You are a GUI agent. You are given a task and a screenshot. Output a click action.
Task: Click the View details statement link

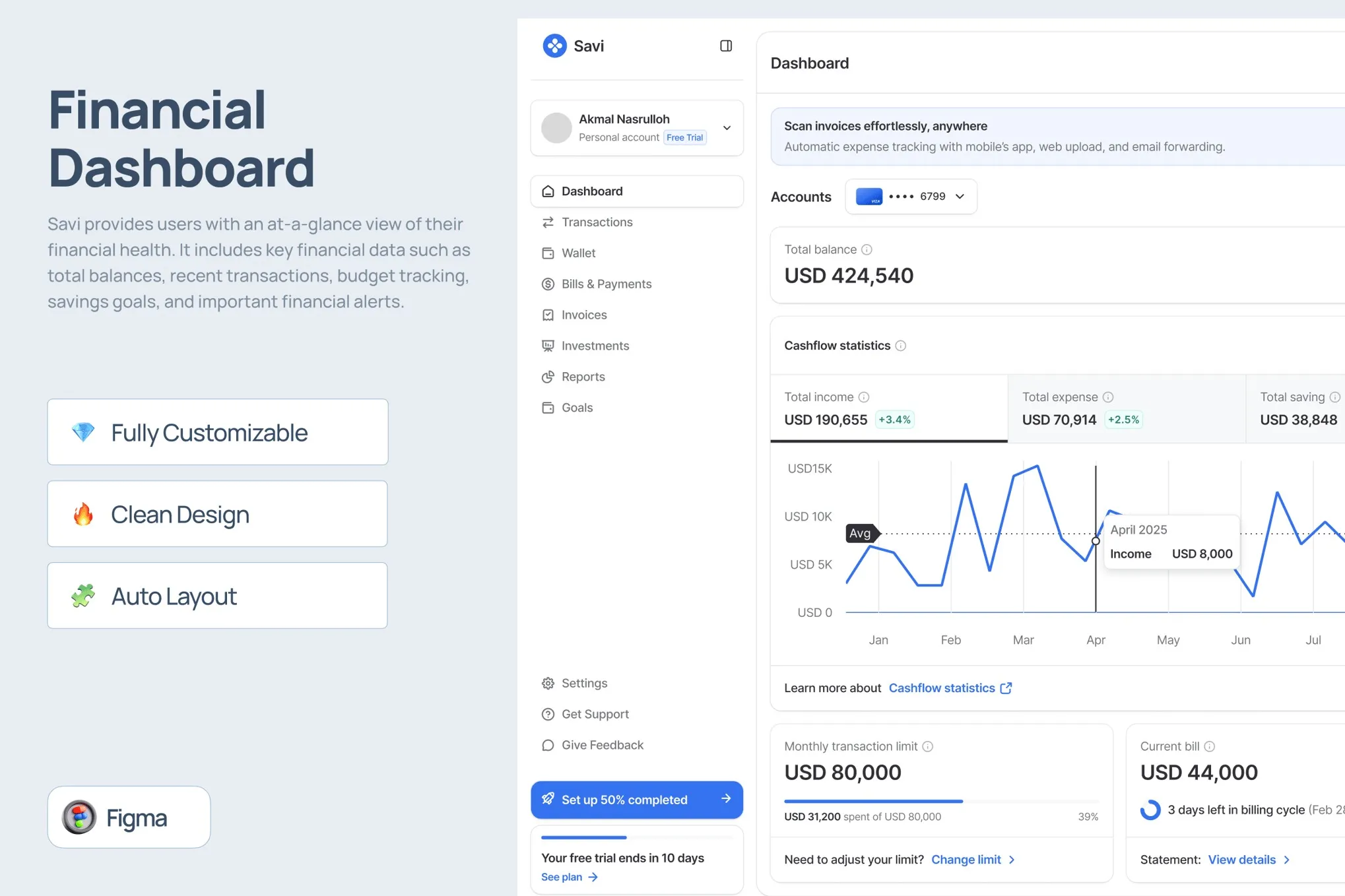point(1249,860)
